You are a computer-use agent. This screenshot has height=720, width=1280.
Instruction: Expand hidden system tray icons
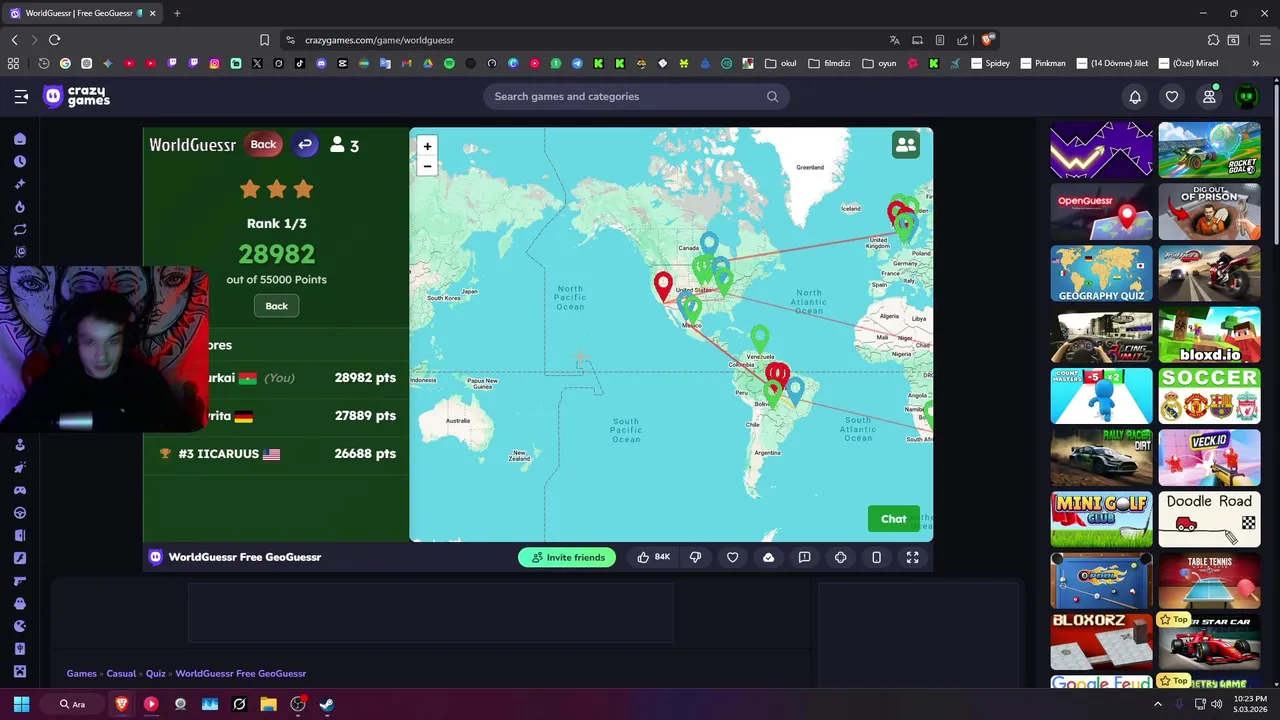(1158, 704)
